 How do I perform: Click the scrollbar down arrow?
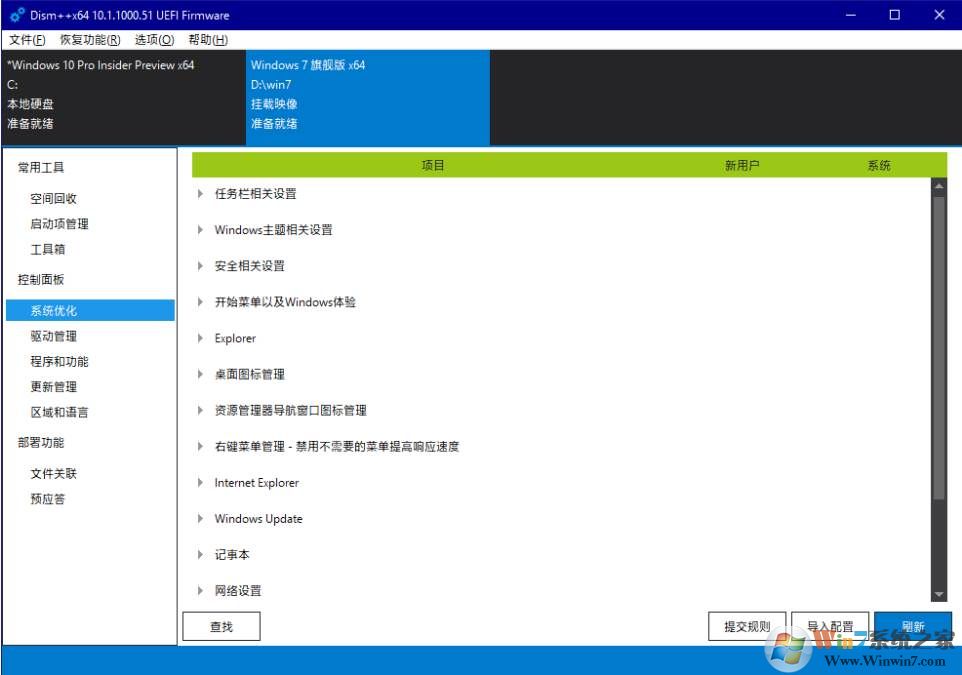coord(939,595)
